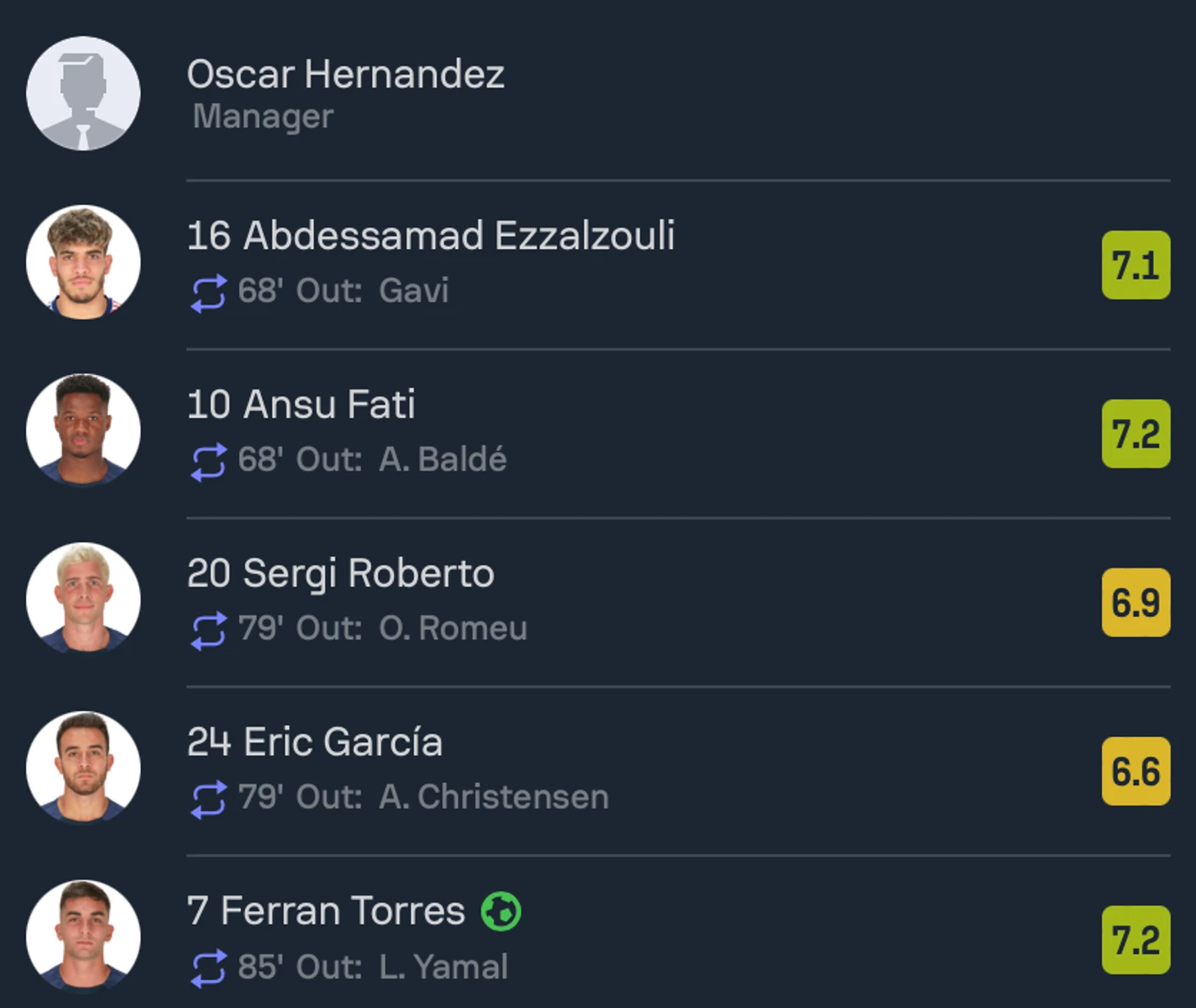Open Abdessamad Ezzalzouli's player photo

coord(83,262)
